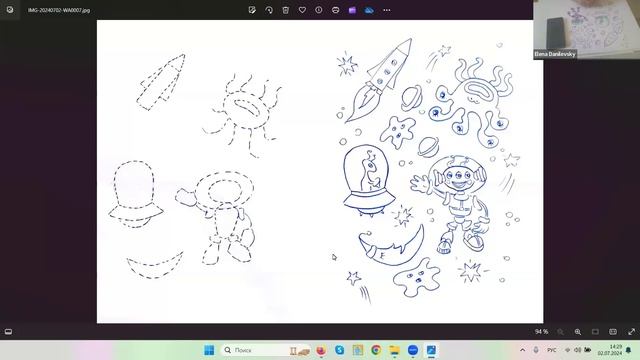The height and width of the screenshot is (360, 640).
Task: Click the microphone icon in system tray
Action: coord(536,350)
